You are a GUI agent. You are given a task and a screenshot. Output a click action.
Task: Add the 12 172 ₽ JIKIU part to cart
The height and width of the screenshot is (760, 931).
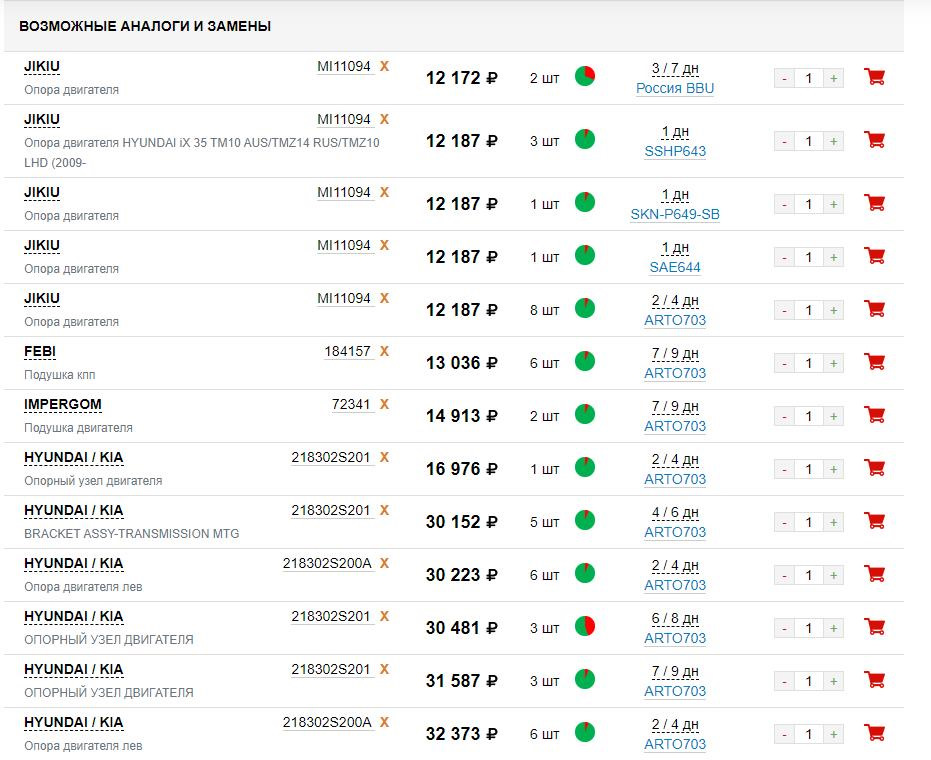pos(875,77)
